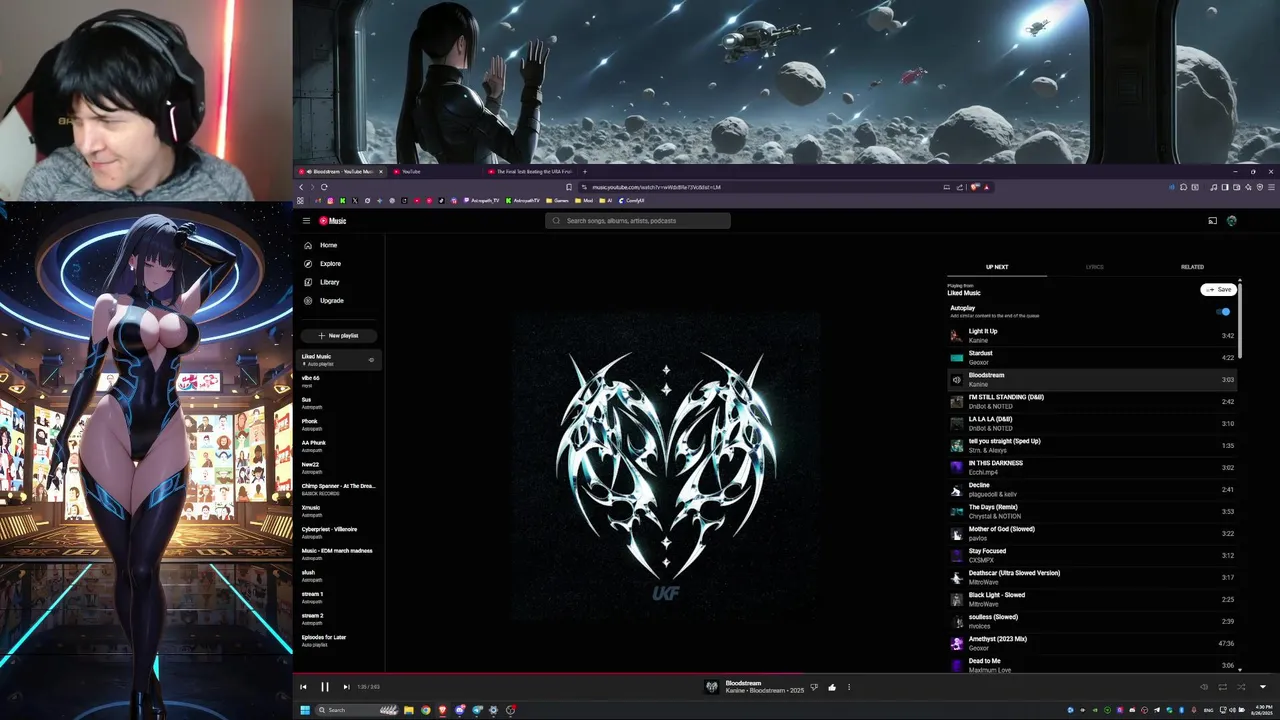The image size is (1280, 720).
Task: Play Amethyst (2023 Mix) in queue
Action: tap(1092, 644)
